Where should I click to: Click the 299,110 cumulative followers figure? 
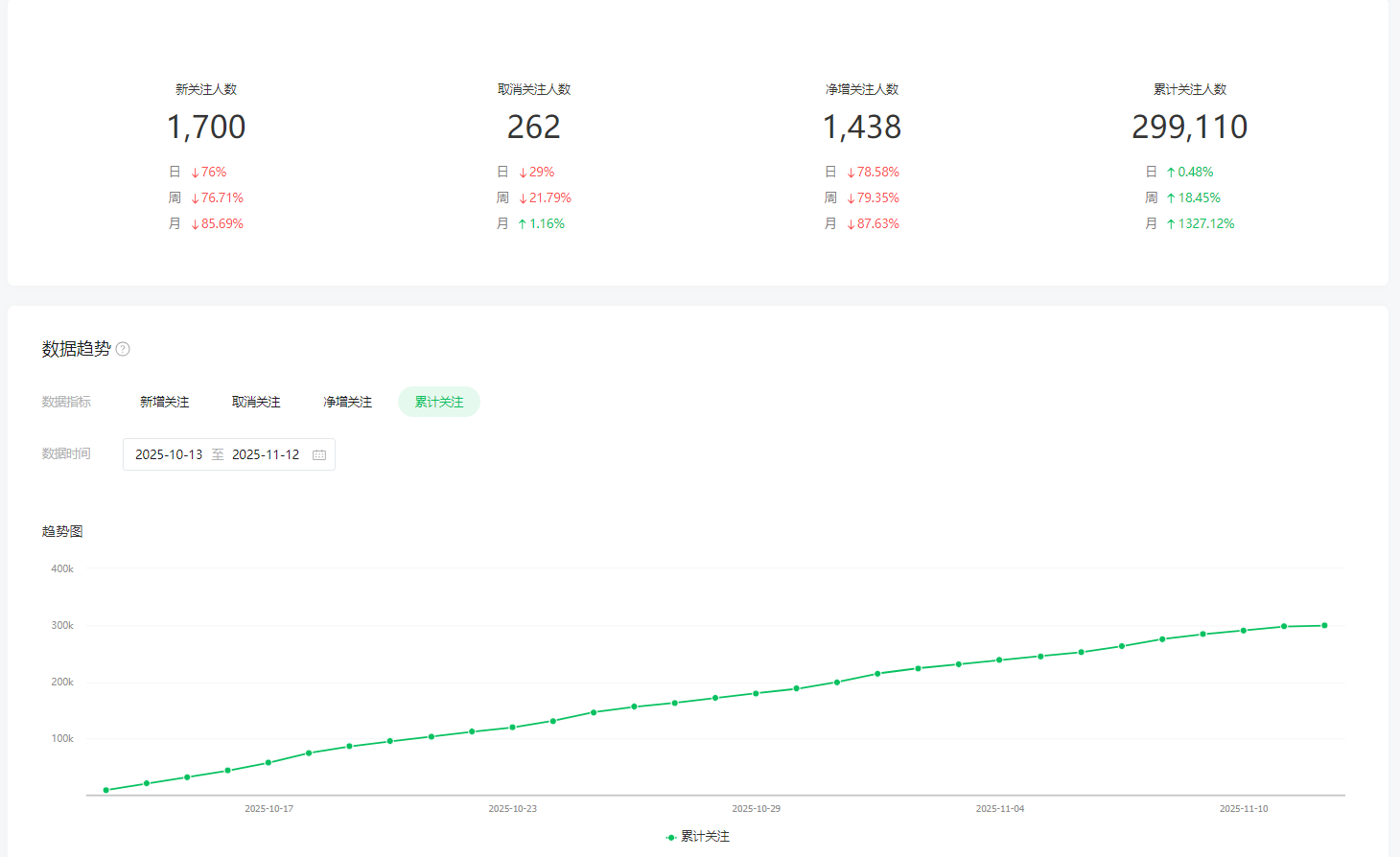(1189, 127)
